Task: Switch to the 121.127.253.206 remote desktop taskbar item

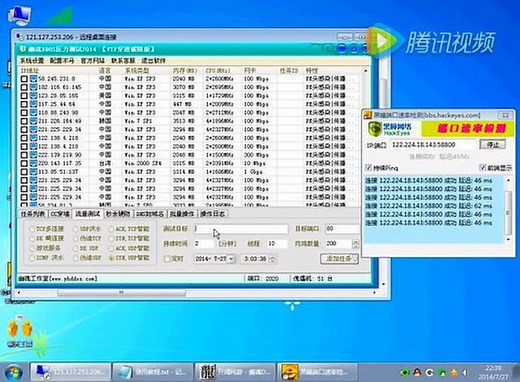Action: click(x=70, y=372)
